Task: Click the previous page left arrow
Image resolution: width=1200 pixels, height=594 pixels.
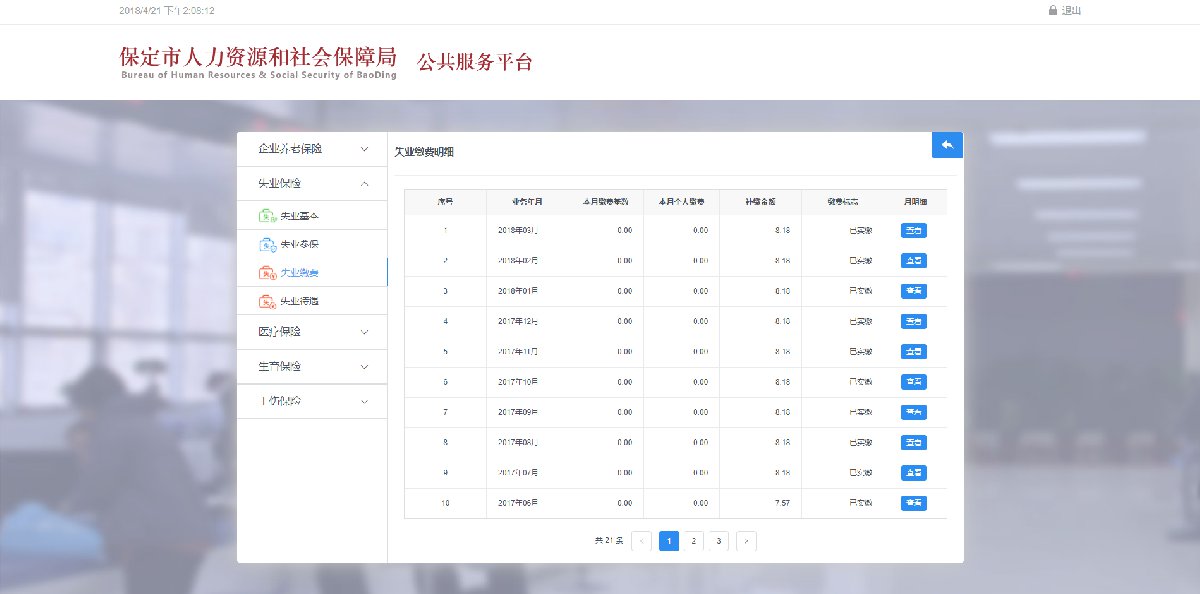Action: pos(642,541)
